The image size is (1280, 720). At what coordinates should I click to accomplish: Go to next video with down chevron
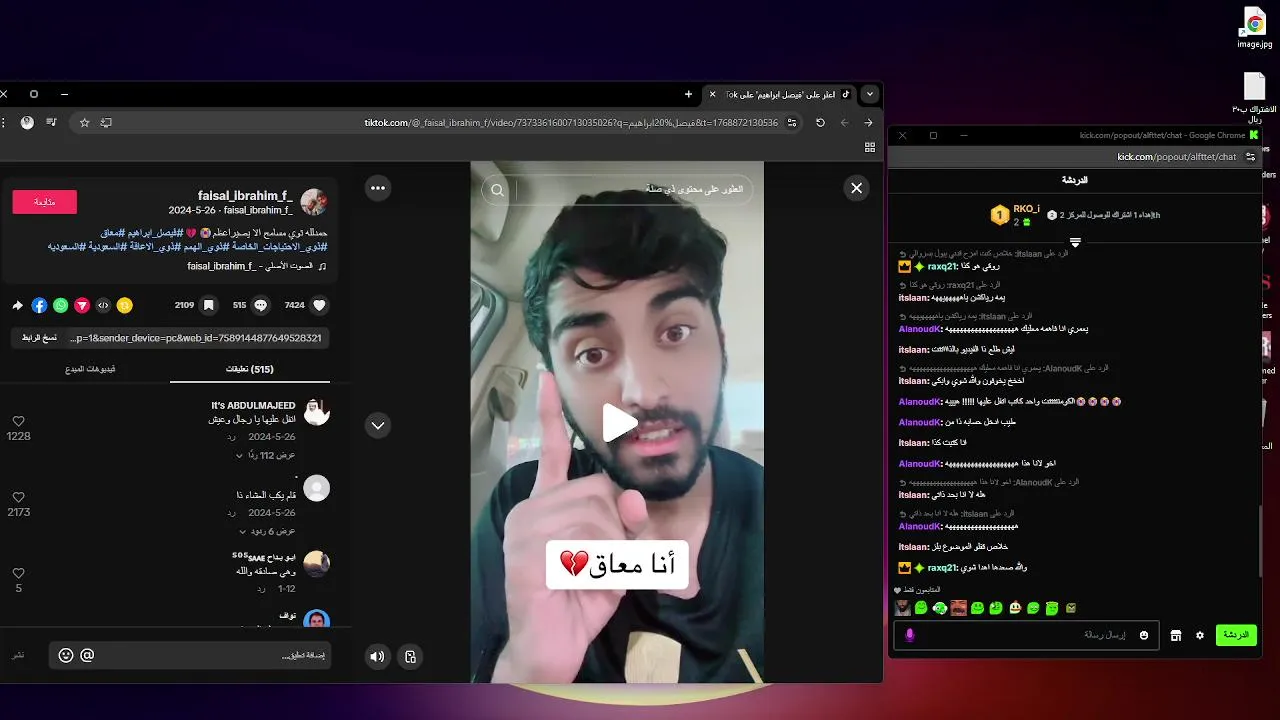pos(378,425)
